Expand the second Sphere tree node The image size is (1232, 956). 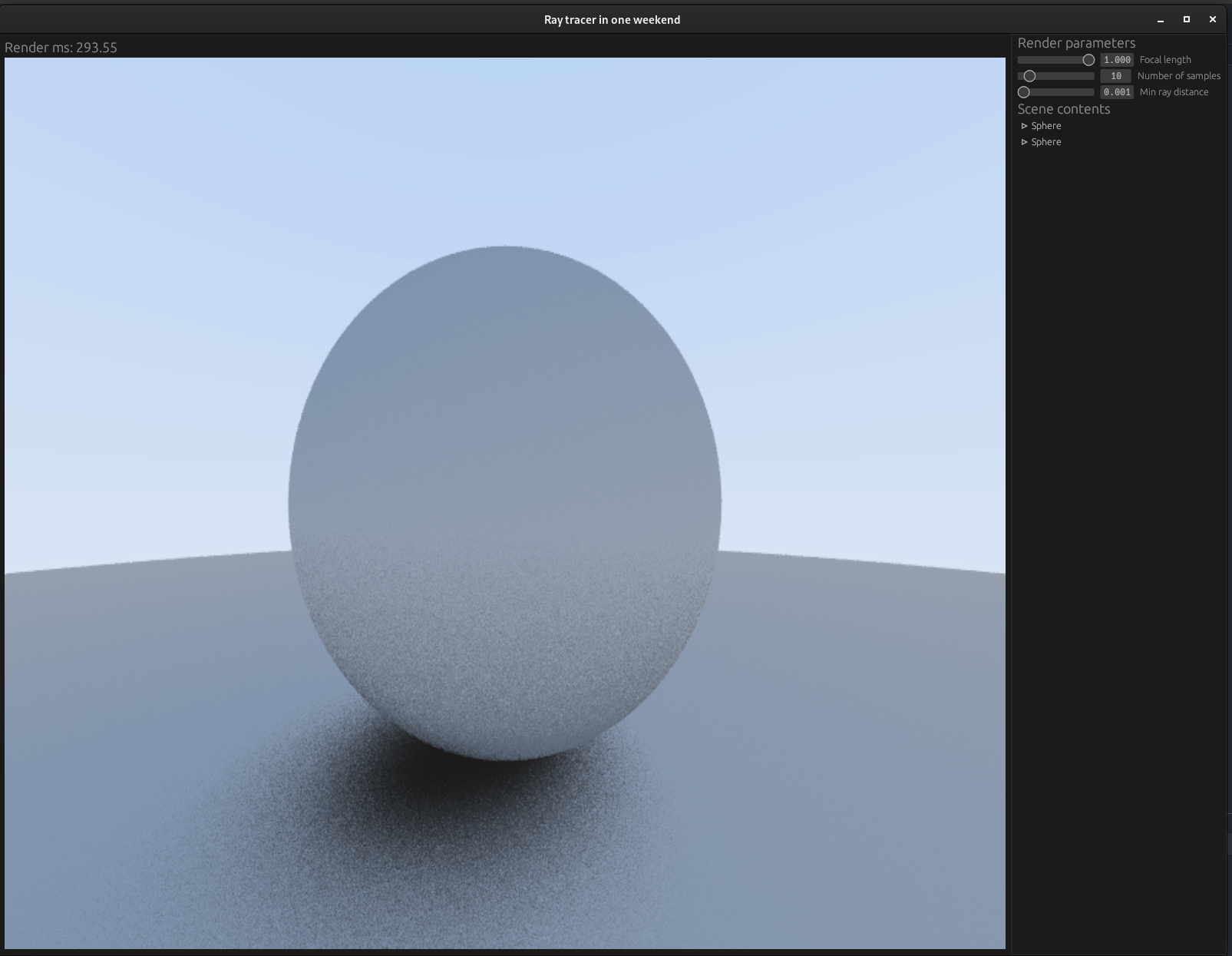pos(1024,142)
